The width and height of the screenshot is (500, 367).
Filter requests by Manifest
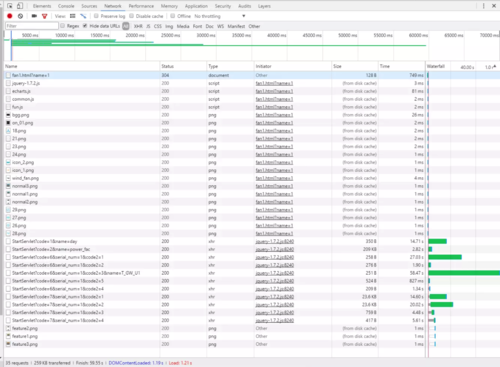click(236, 26)
